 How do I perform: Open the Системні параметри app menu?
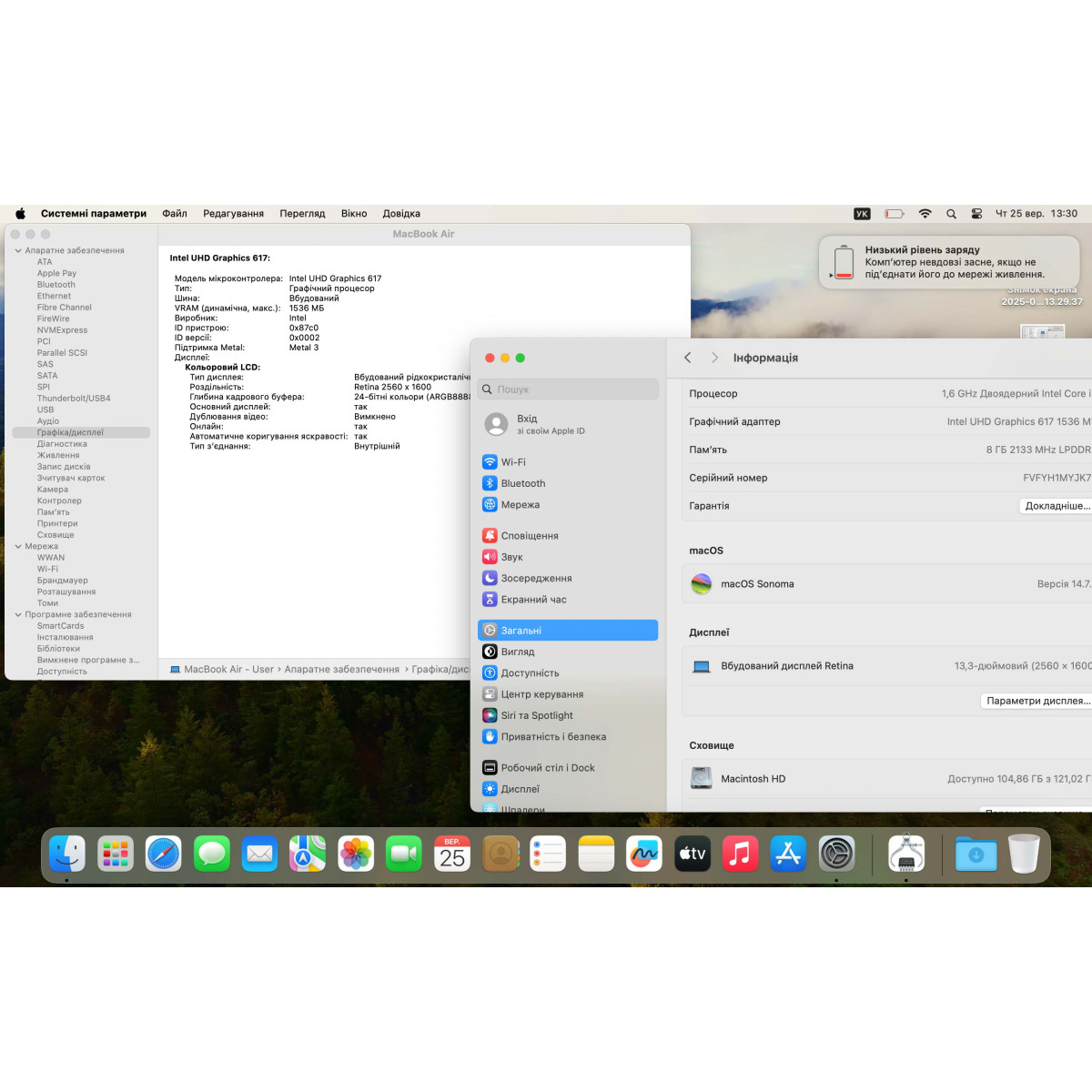[94, 214]
